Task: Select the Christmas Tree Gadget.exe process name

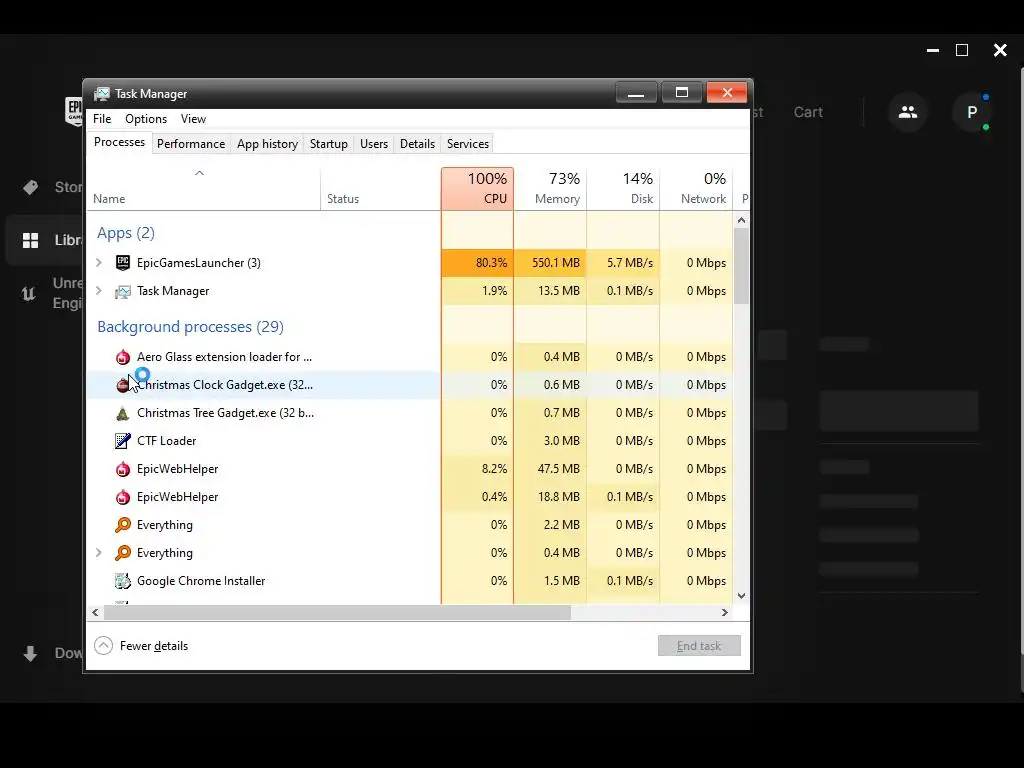Action: (225, 413)
